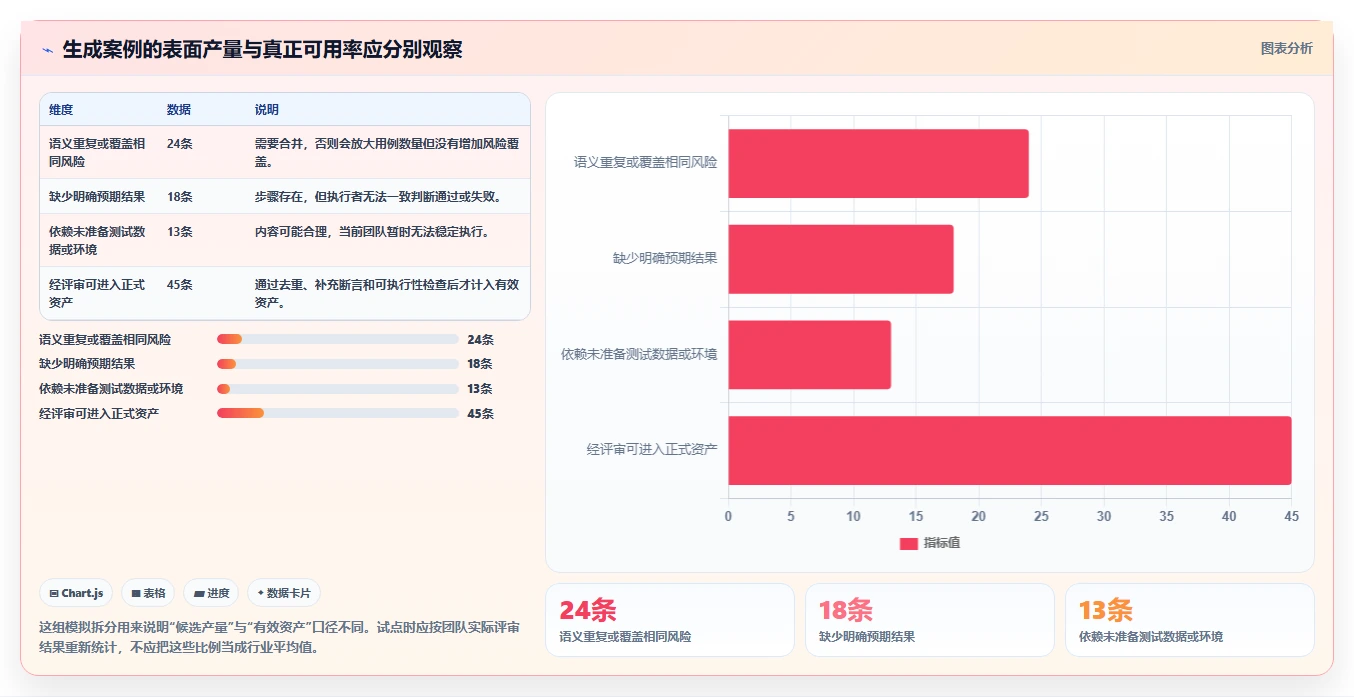
Task: Click the description starting 步骤存在
Action: [379, 197]
